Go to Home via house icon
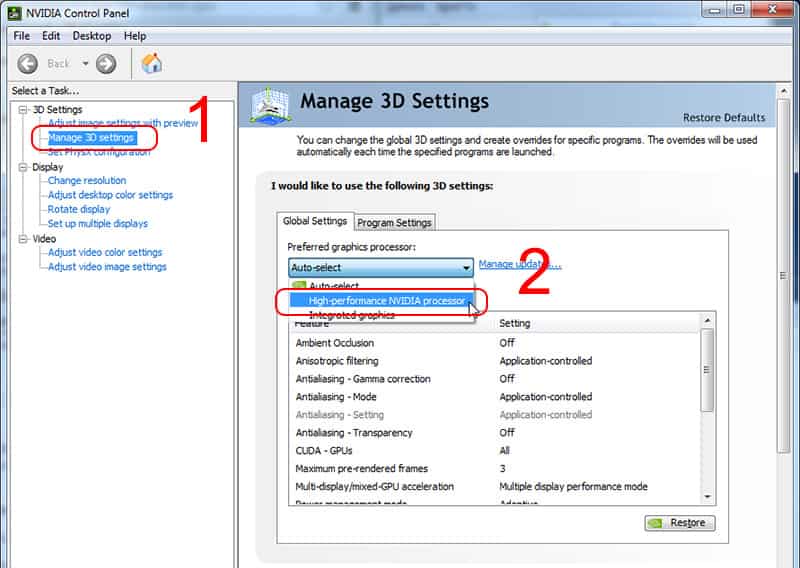Viewport: 800px width, 568px height. coord(151,64)
